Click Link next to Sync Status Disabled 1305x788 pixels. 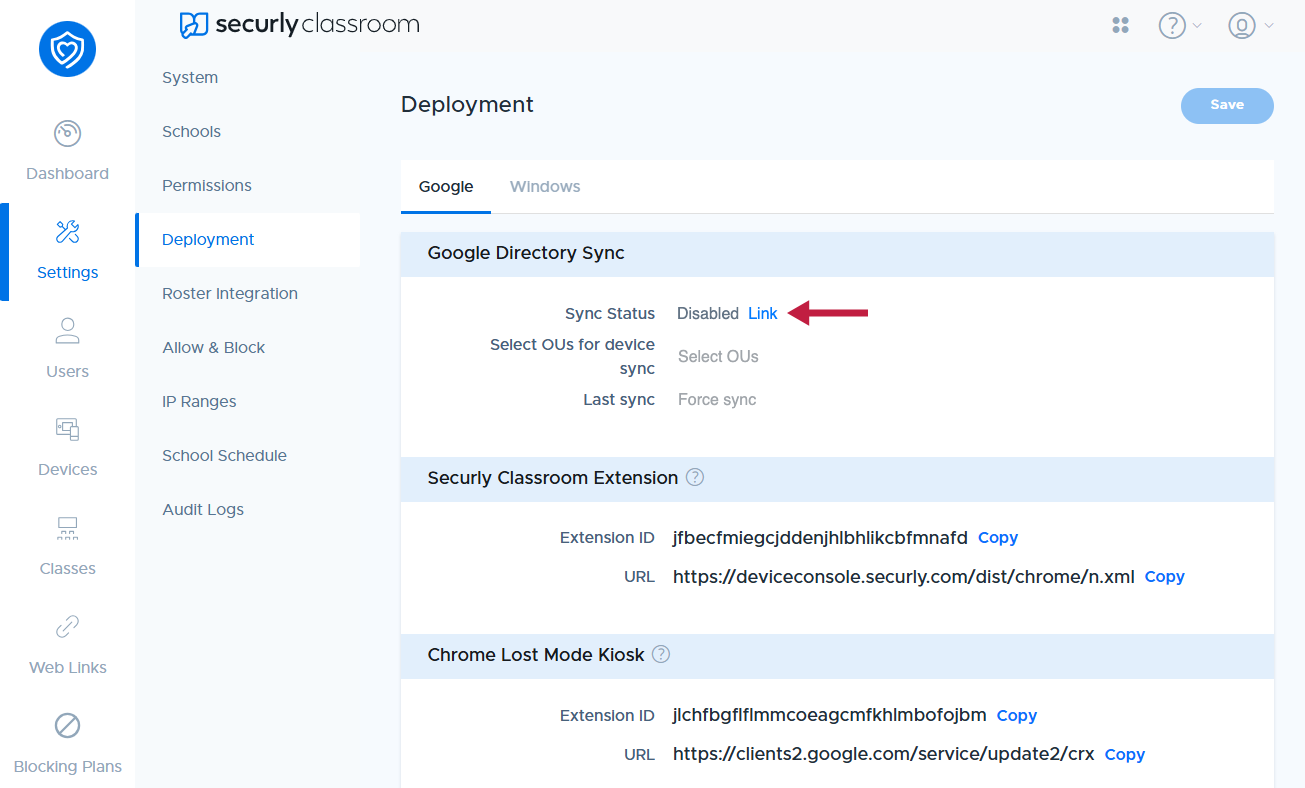click(x=763, y=313)
